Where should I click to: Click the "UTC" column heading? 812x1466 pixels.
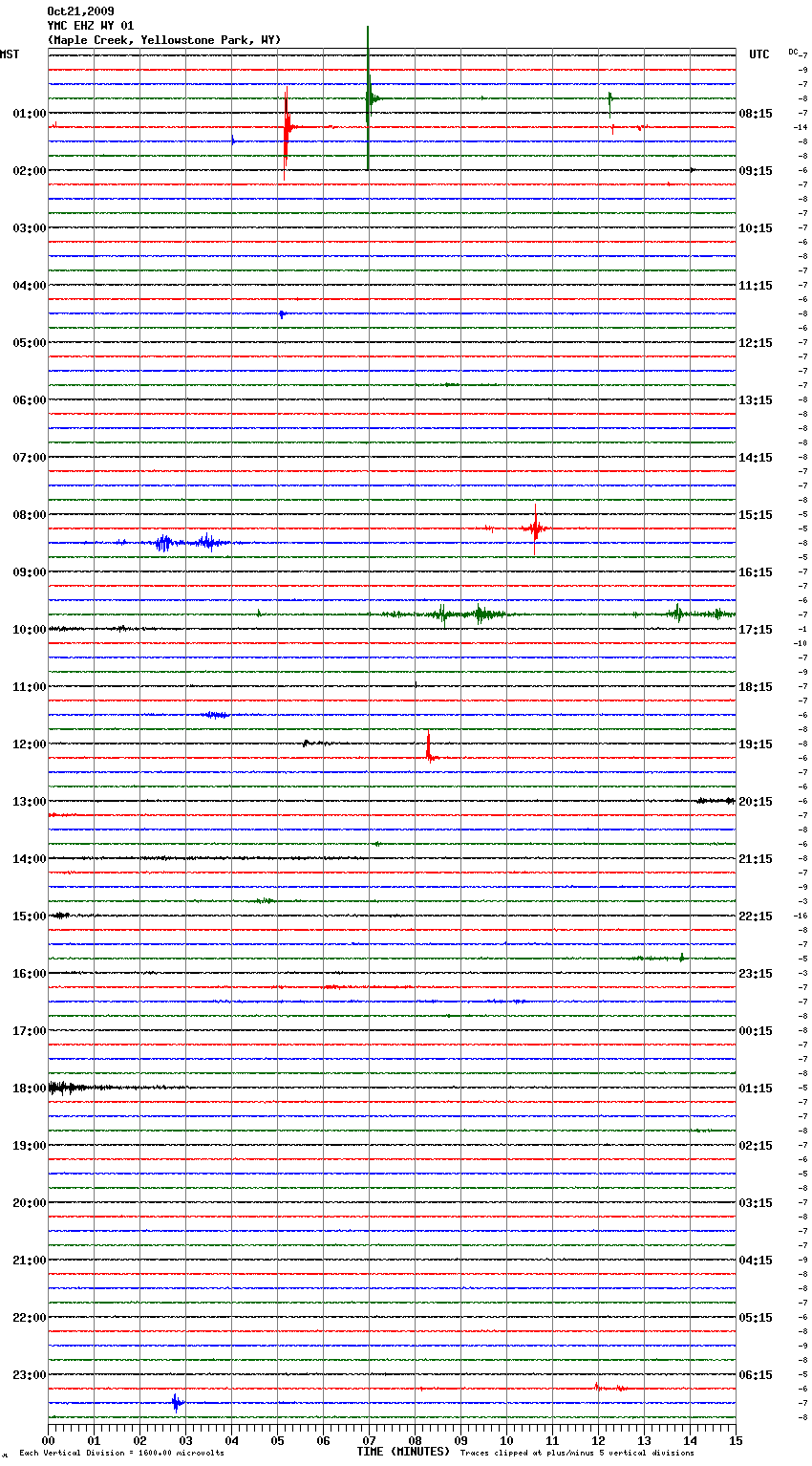[759, 54]
